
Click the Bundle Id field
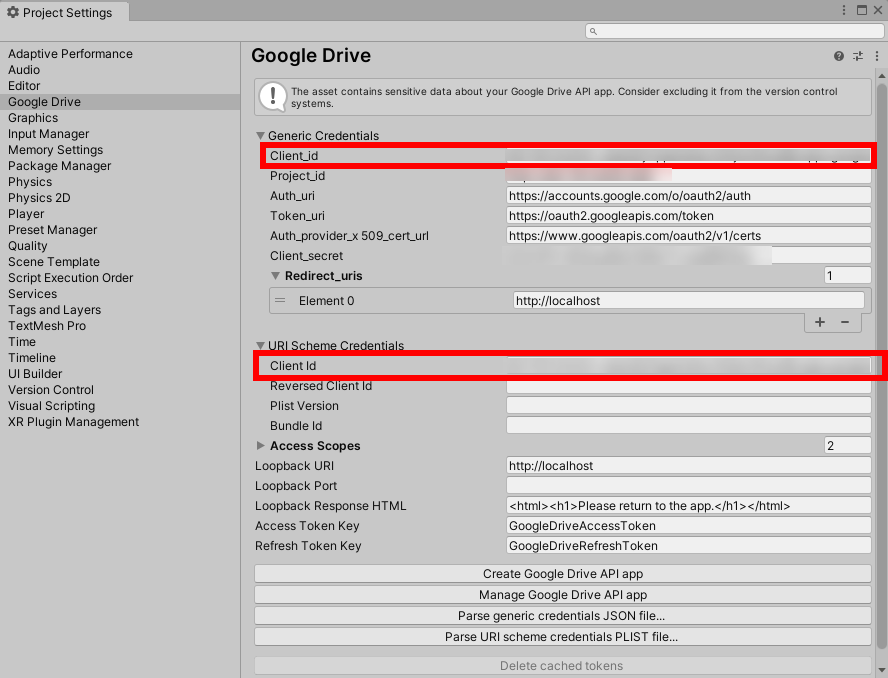point(689,426)
